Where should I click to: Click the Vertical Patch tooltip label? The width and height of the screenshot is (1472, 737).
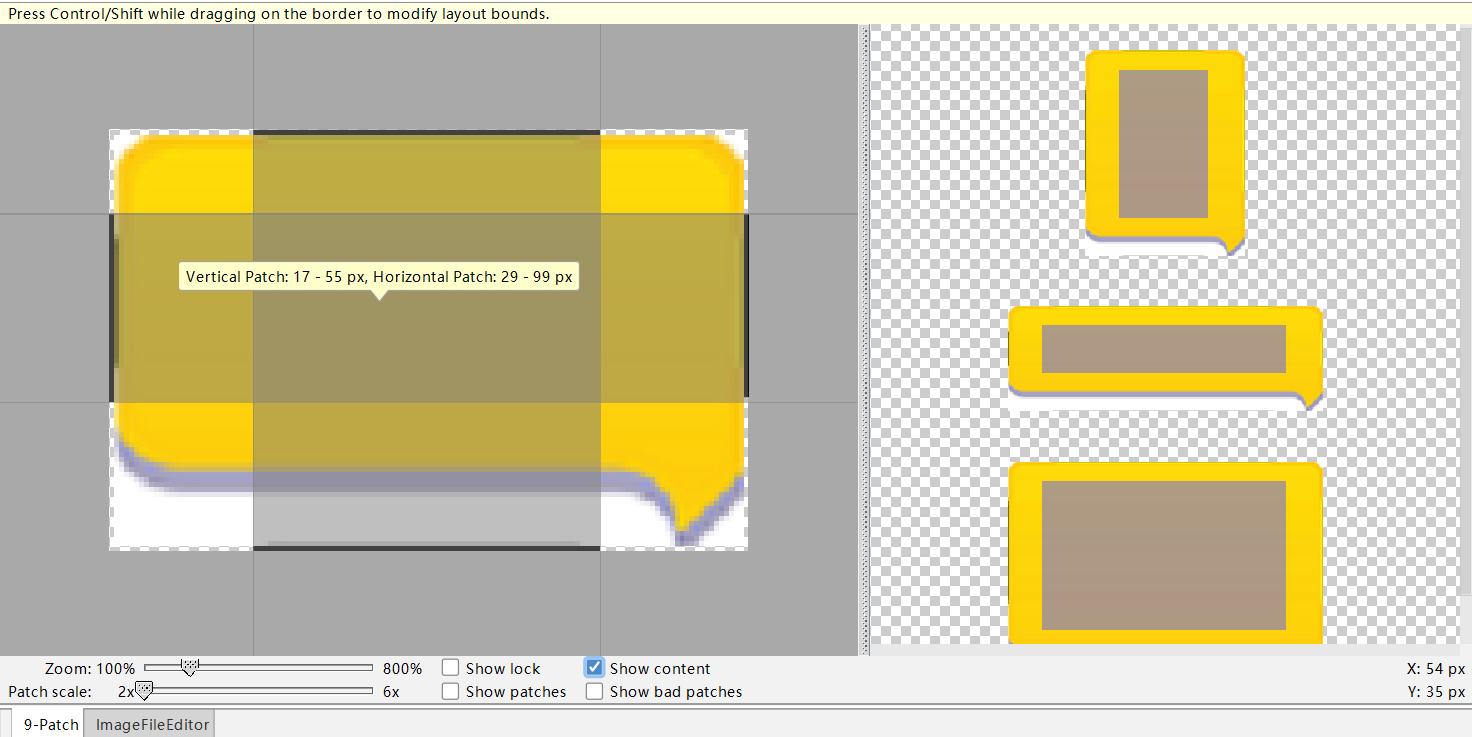pyautogui.click(x=379, y=276)
